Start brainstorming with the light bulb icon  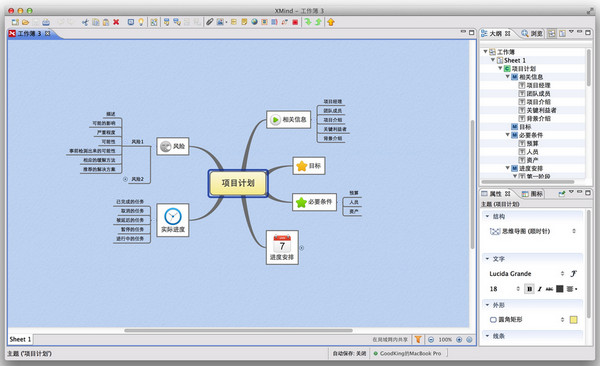(141, 22)
